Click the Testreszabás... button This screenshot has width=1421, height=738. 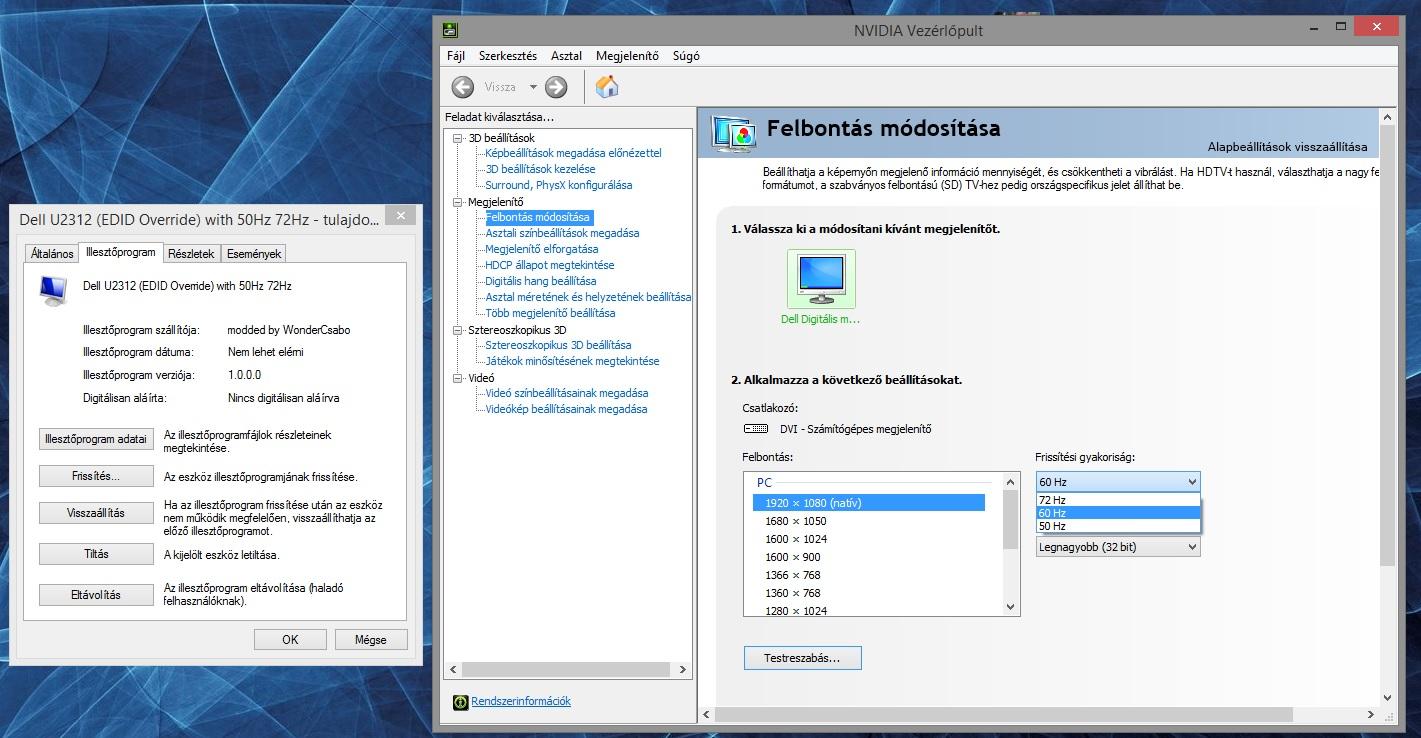[802, 658]
